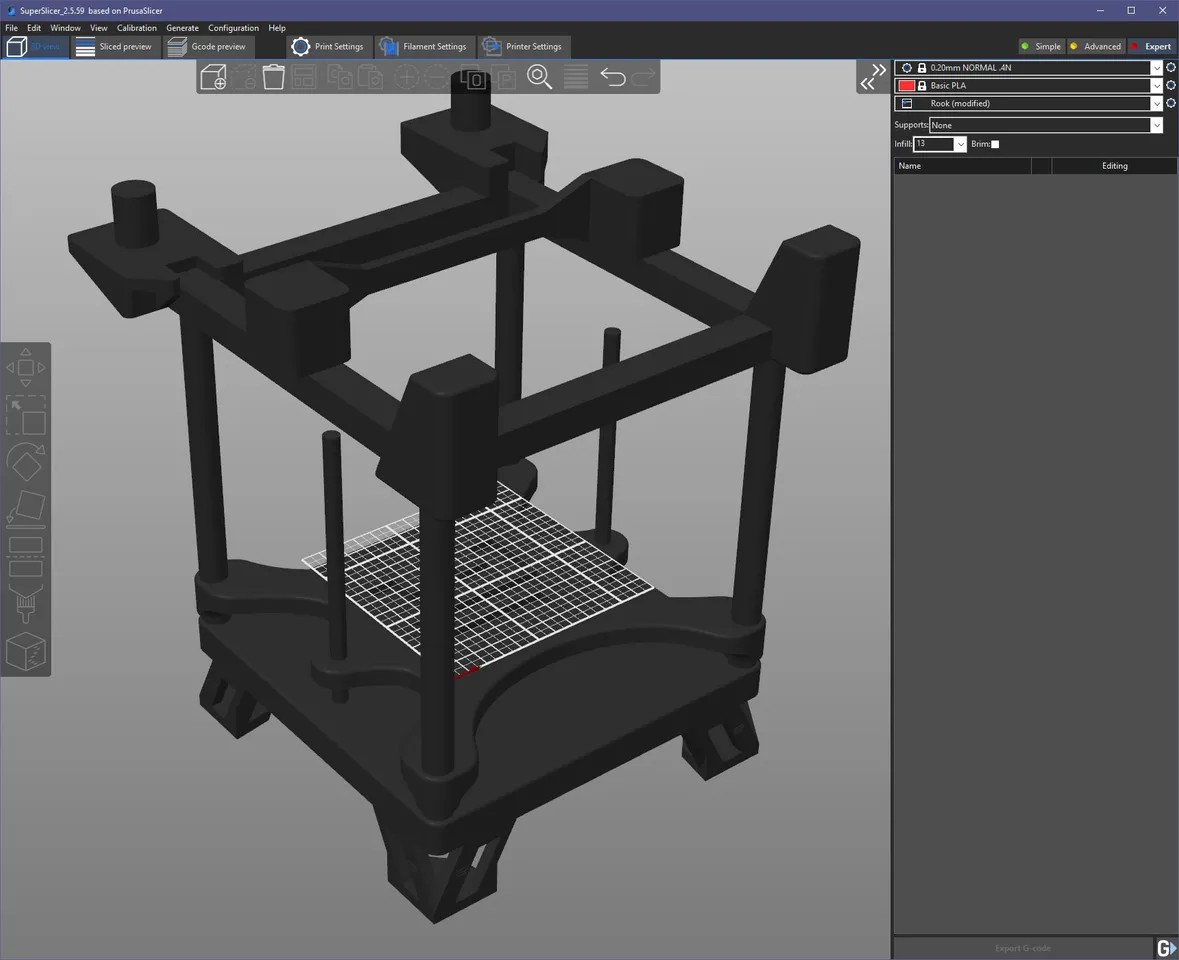This screenshot has width=1179, height=960.
Task: Click gear icon beside print profile dropdown
Action: tap(1171, 68)
